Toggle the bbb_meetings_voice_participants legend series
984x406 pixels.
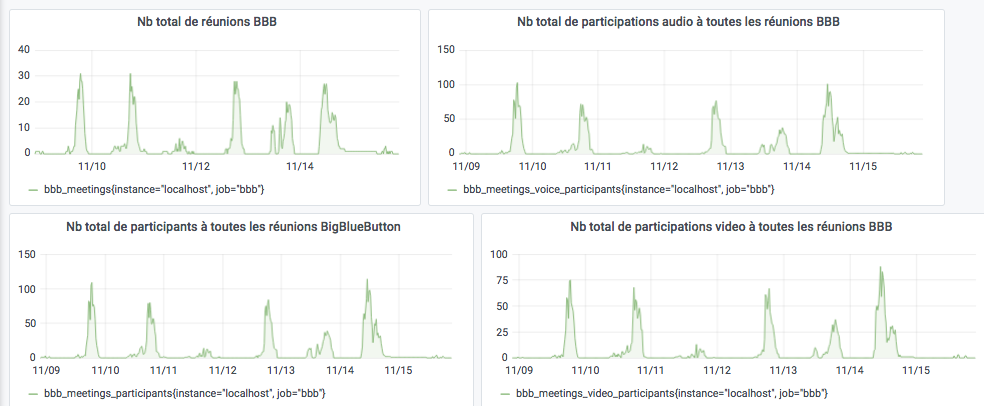(618, 189)
